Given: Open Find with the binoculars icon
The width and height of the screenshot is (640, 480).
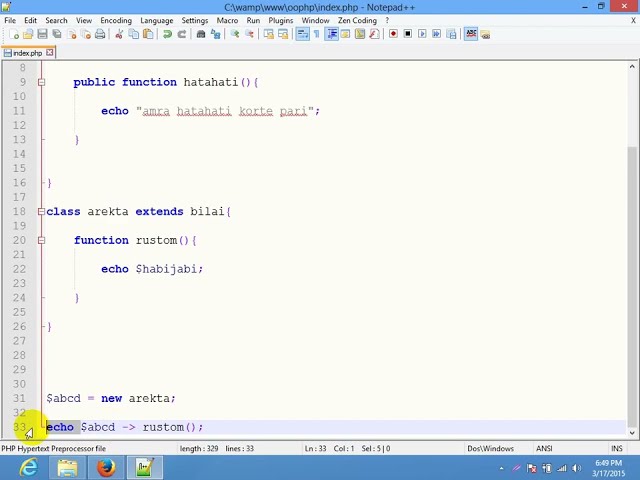Looking at the screenshot, I should (200, 34).
